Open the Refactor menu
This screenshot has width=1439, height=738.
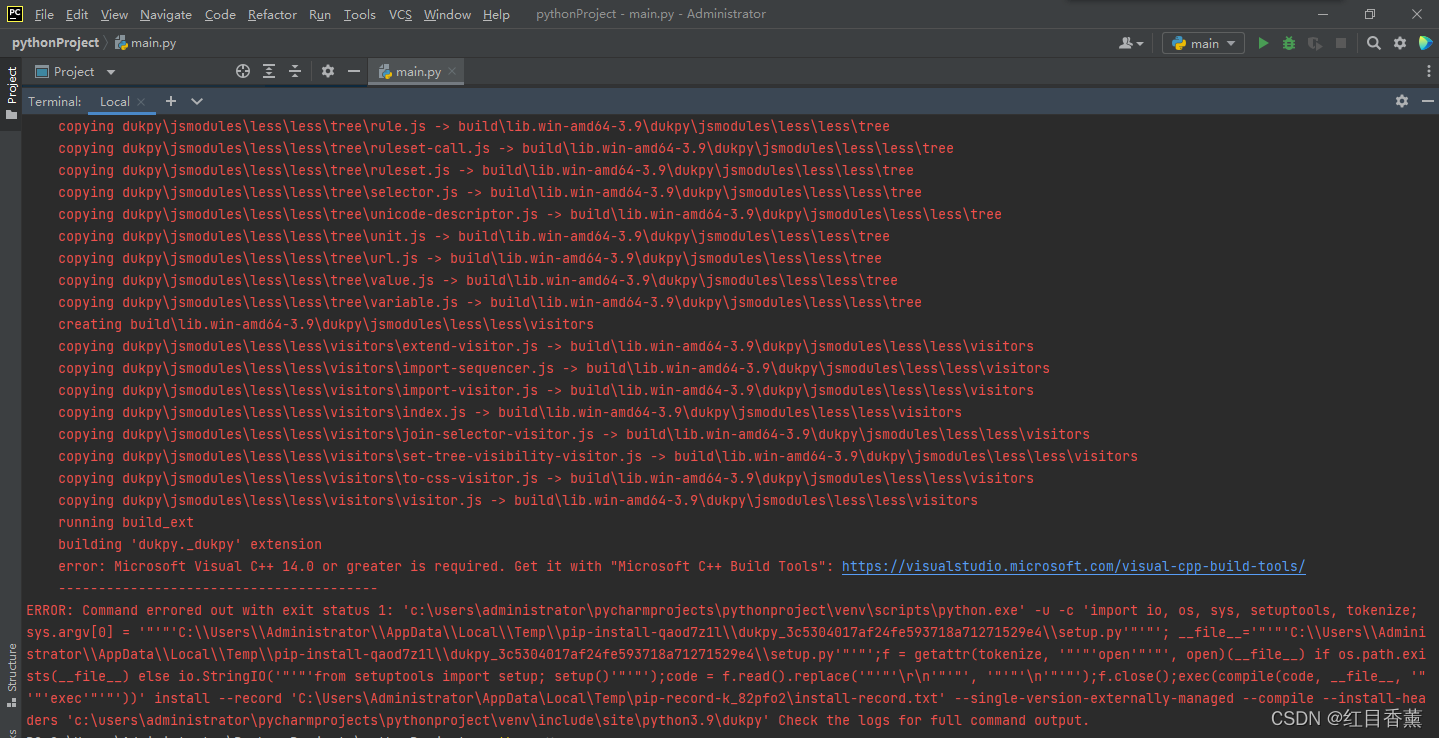tap(272, 14)
